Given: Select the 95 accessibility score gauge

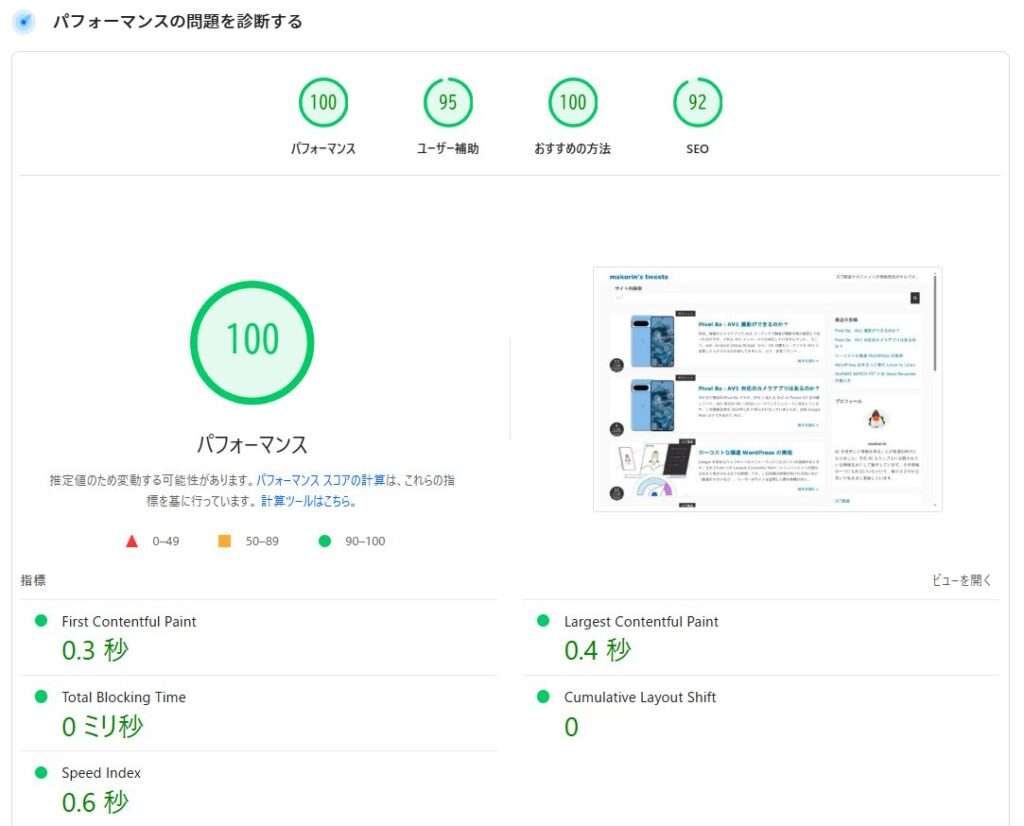Looking at the screenshot, I should pos(447,102).
